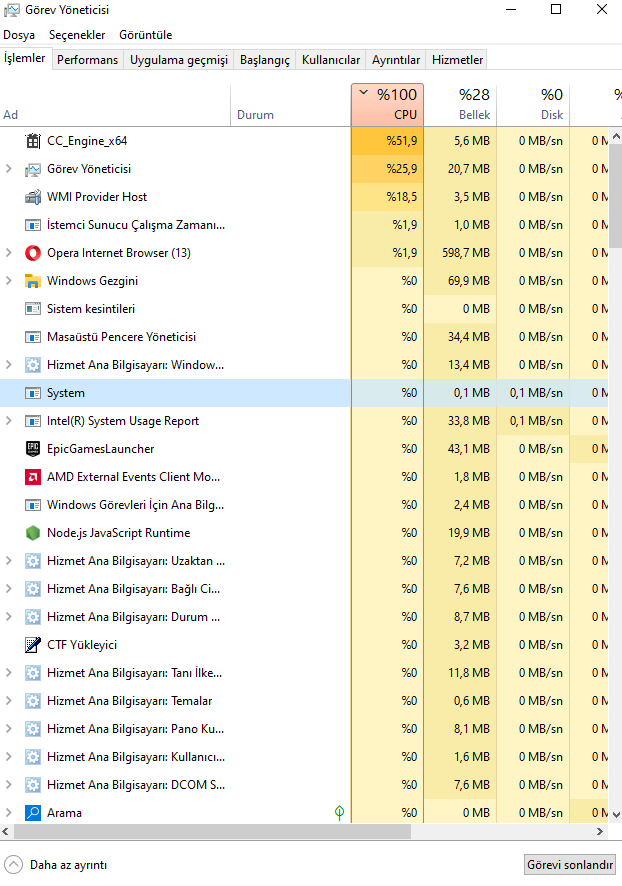Expand the Opera Internet Browser (13) group
Image resolution: width=622 pixels, height=886 pixels.
click(x=8, y=253)
